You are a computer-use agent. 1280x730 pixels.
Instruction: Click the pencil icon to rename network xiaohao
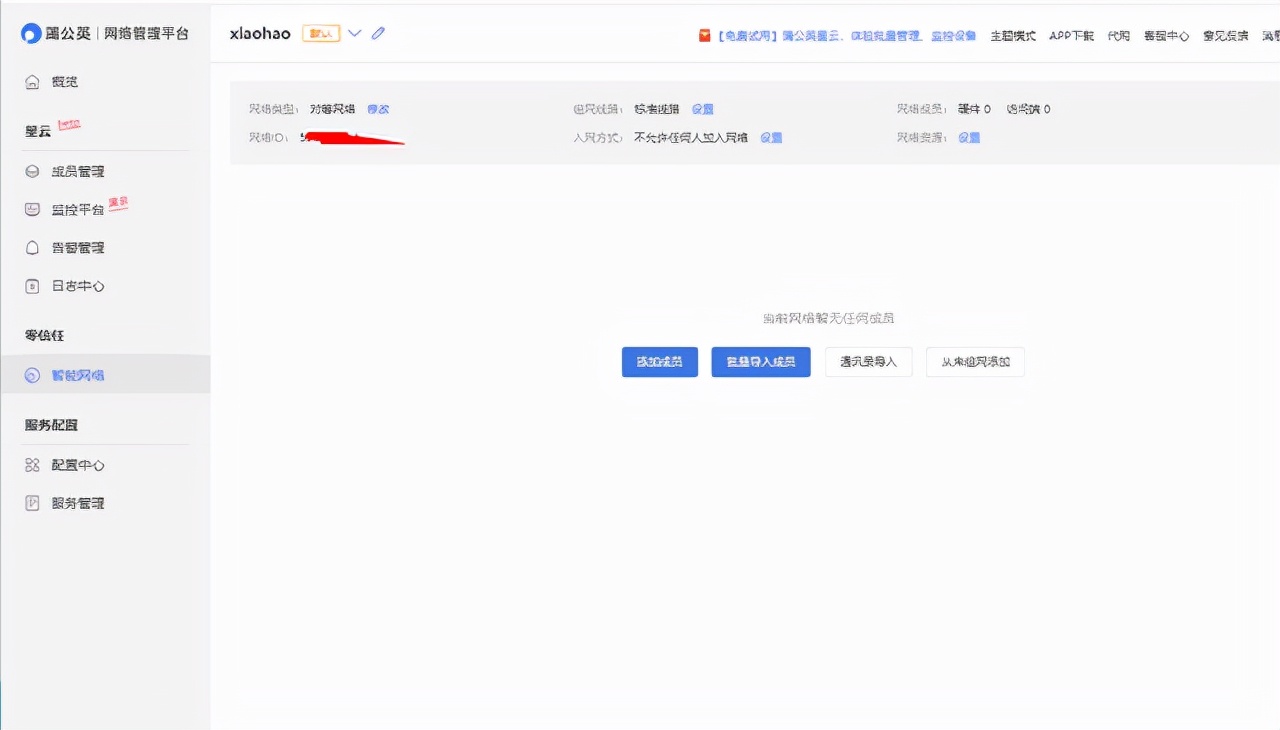coord(378,33)
